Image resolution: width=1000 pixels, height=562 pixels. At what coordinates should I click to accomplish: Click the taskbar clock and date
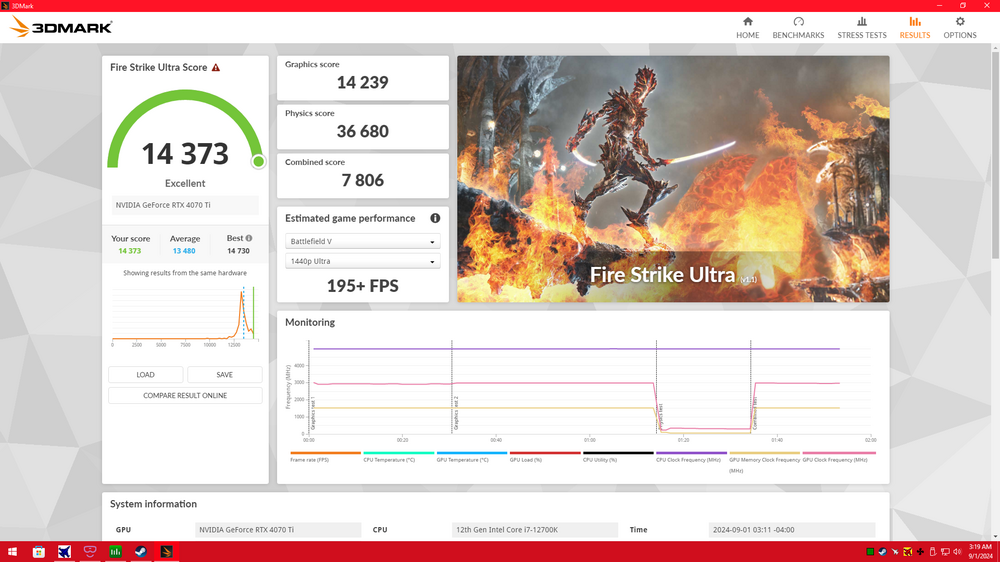[x=980, y=552]
